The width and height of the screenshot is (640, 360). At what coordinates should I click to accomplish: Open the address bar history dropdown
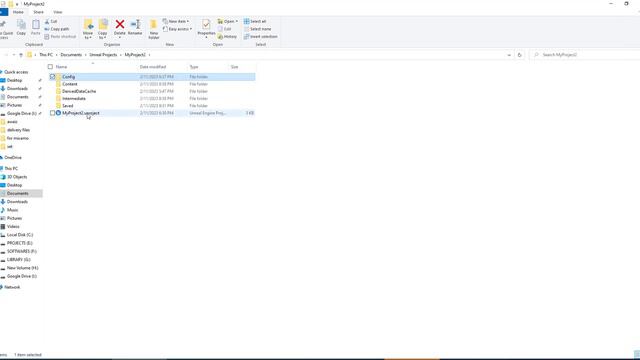pyautogui.click(x=509, y=55)
